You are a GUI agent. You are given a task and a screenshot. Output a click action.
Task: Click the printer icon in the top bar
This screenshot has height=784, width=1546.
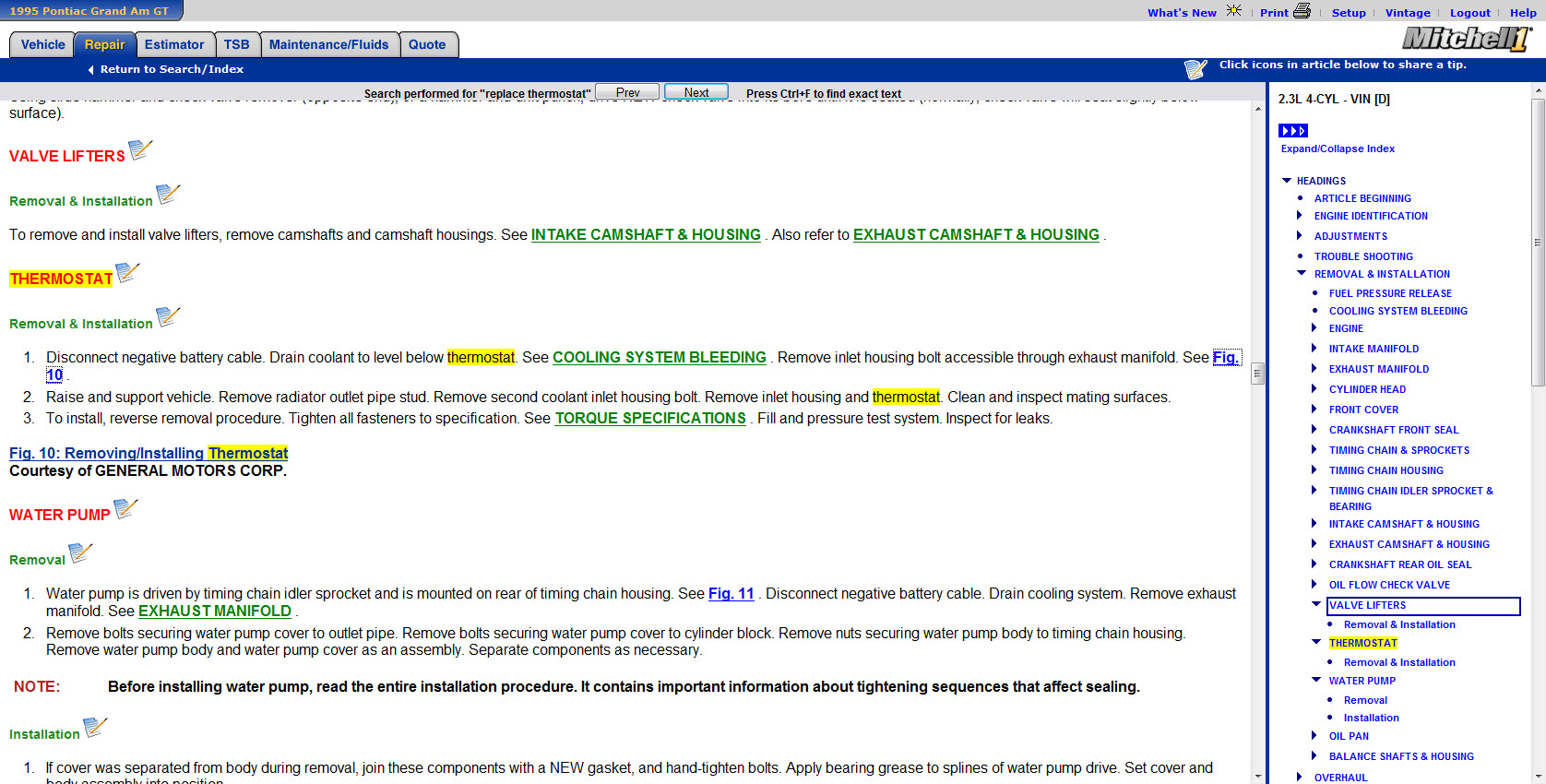(x=1302, y=11)
